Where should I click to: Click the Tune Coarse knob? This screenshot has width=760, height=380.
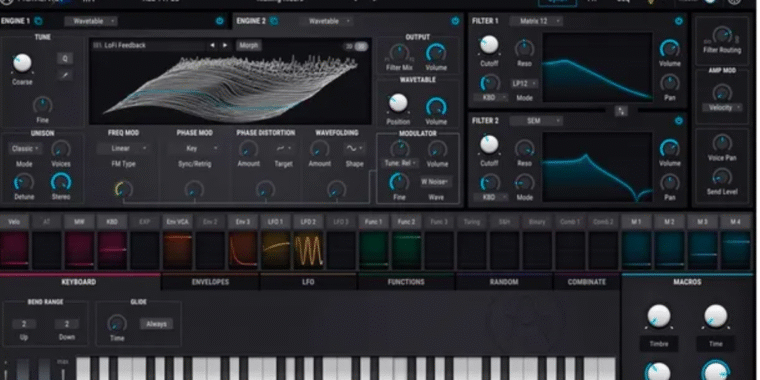pos(22,63)
